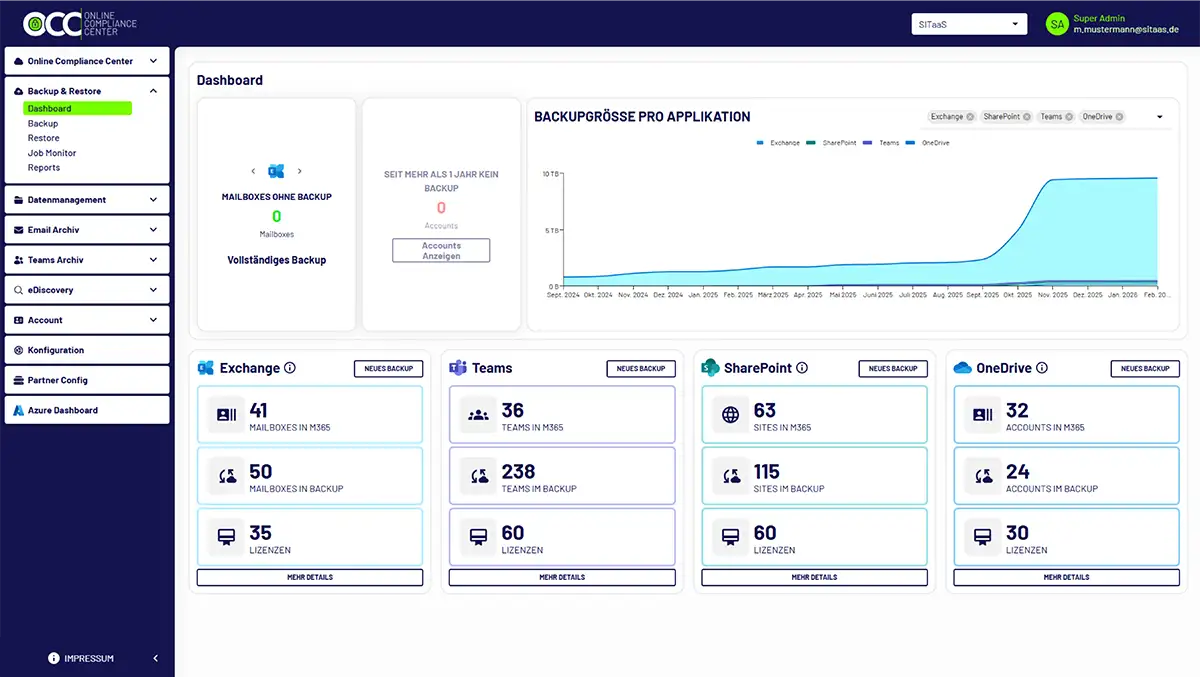Screen dimensions: 1200x677
Task: Click the OneDrive info icon
Action: (1042, 368)
